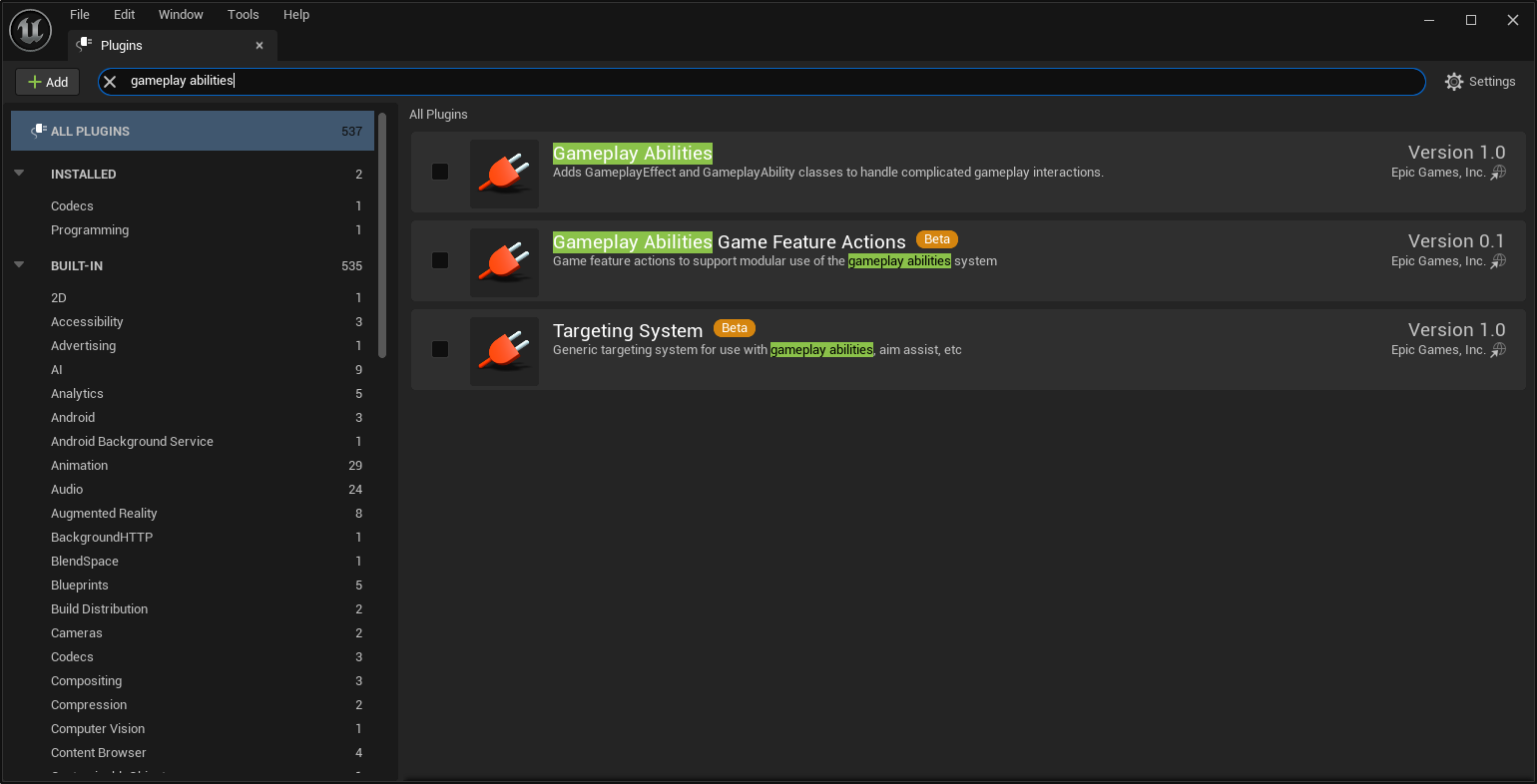1537x784 pixels.
Task: Click the category list vertical scrollbar
Action: [382, 234]
